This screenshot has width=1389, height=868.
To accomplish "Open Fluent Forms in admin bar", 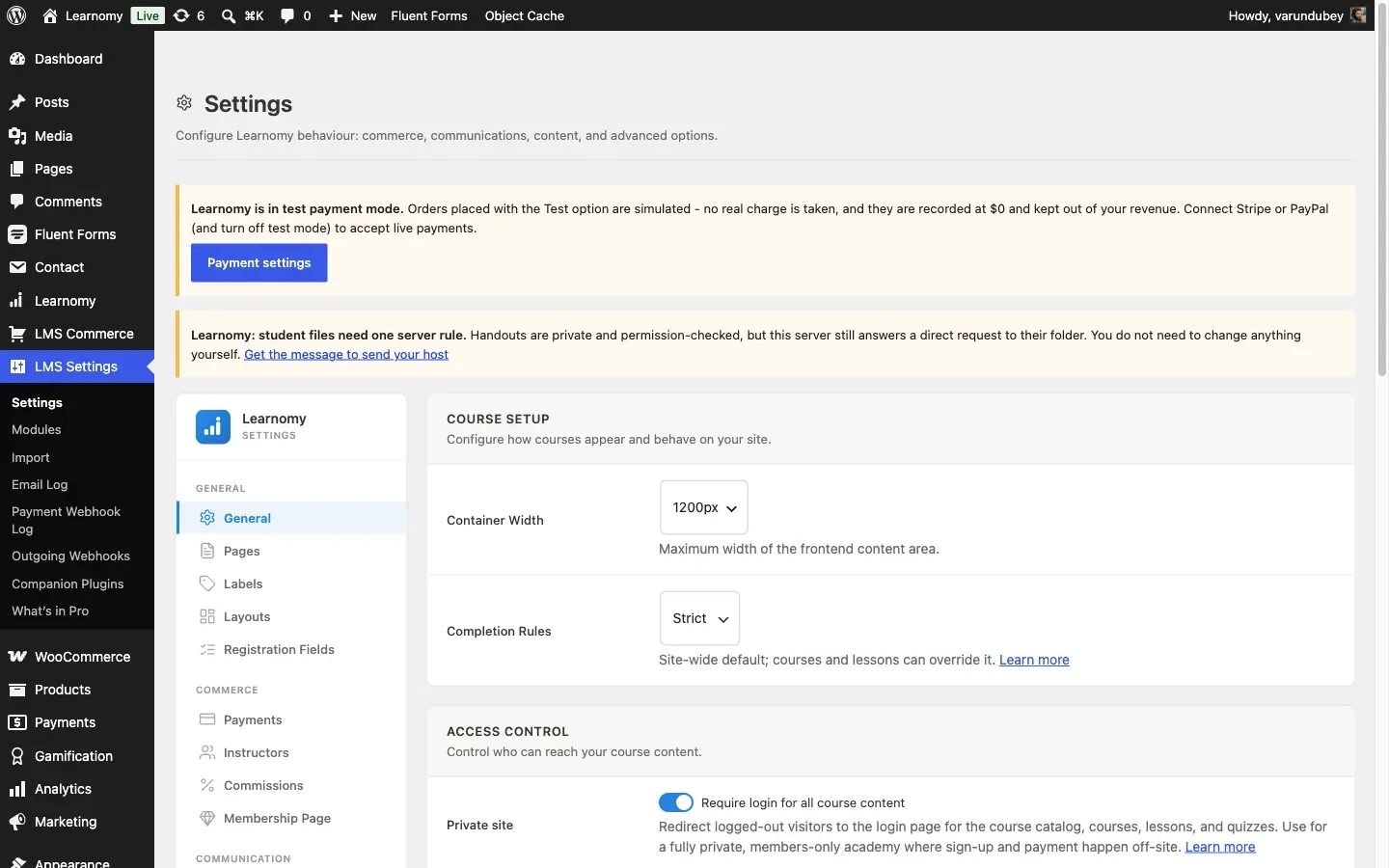I will 429,15.
